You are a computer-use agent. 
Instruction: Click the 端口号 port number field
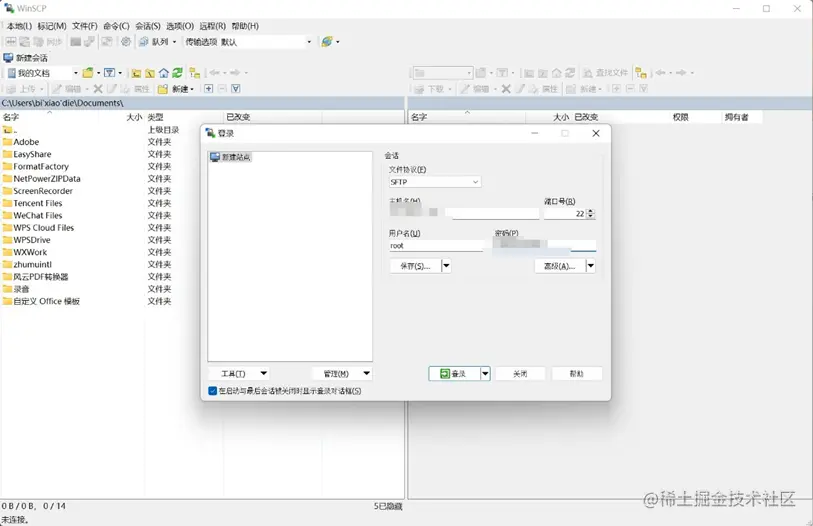click(x=564, y=214)
